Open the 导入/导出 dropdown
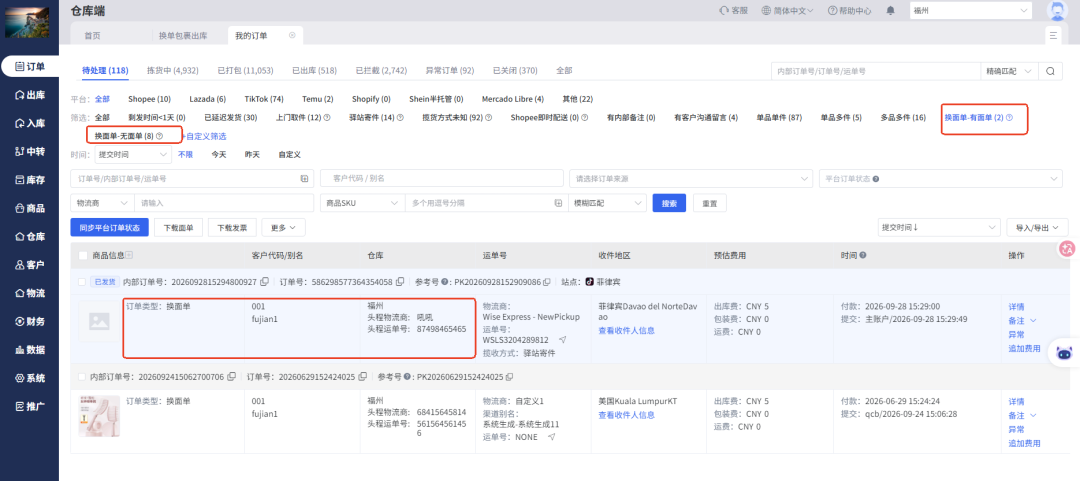Image resolution: width=1080 pixels, height=481 pixels. pos(1037,227)
